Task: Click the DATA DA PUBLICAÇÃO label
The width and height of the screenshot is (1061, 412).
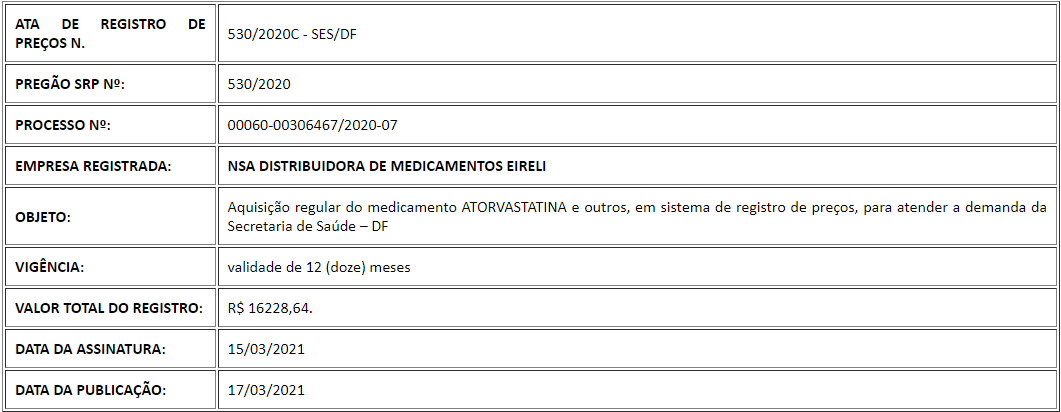Action: point(90,390)
